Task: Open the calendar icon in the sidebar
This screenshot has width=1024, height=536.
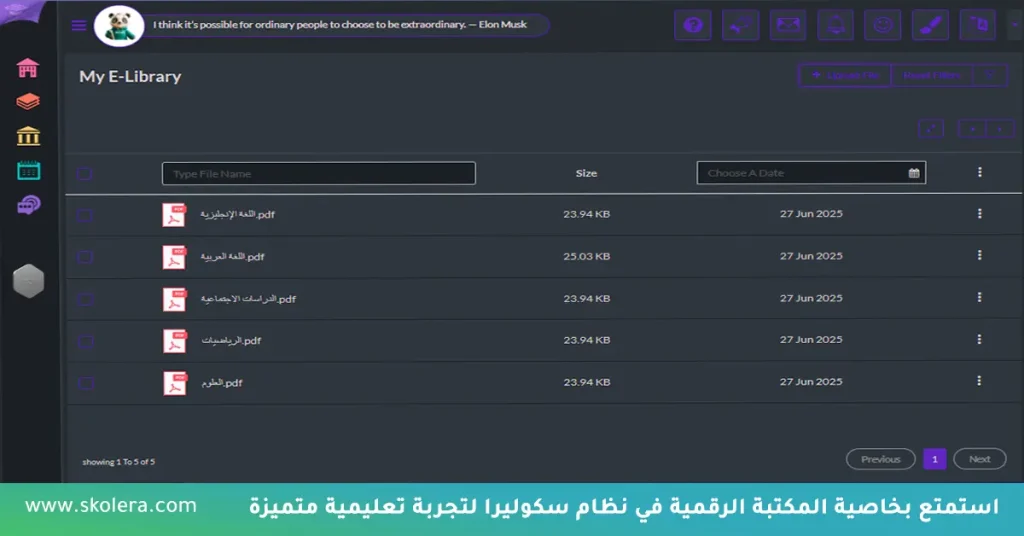Action: coord(28,170)
